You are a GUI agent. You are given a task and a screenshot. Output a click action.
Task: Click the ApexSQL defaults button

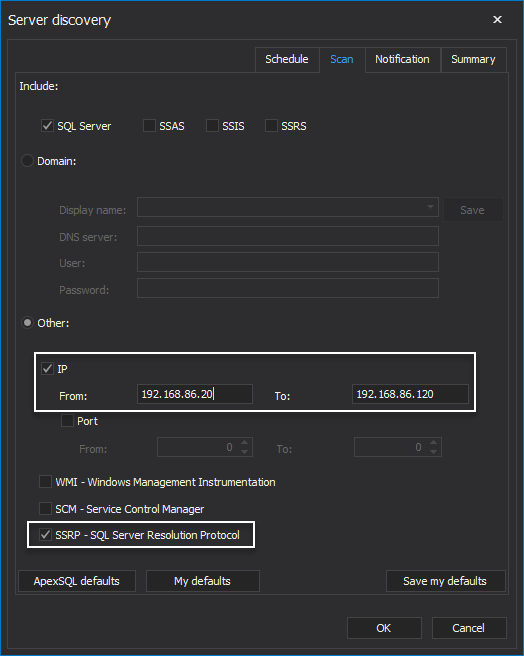[77, 581]
